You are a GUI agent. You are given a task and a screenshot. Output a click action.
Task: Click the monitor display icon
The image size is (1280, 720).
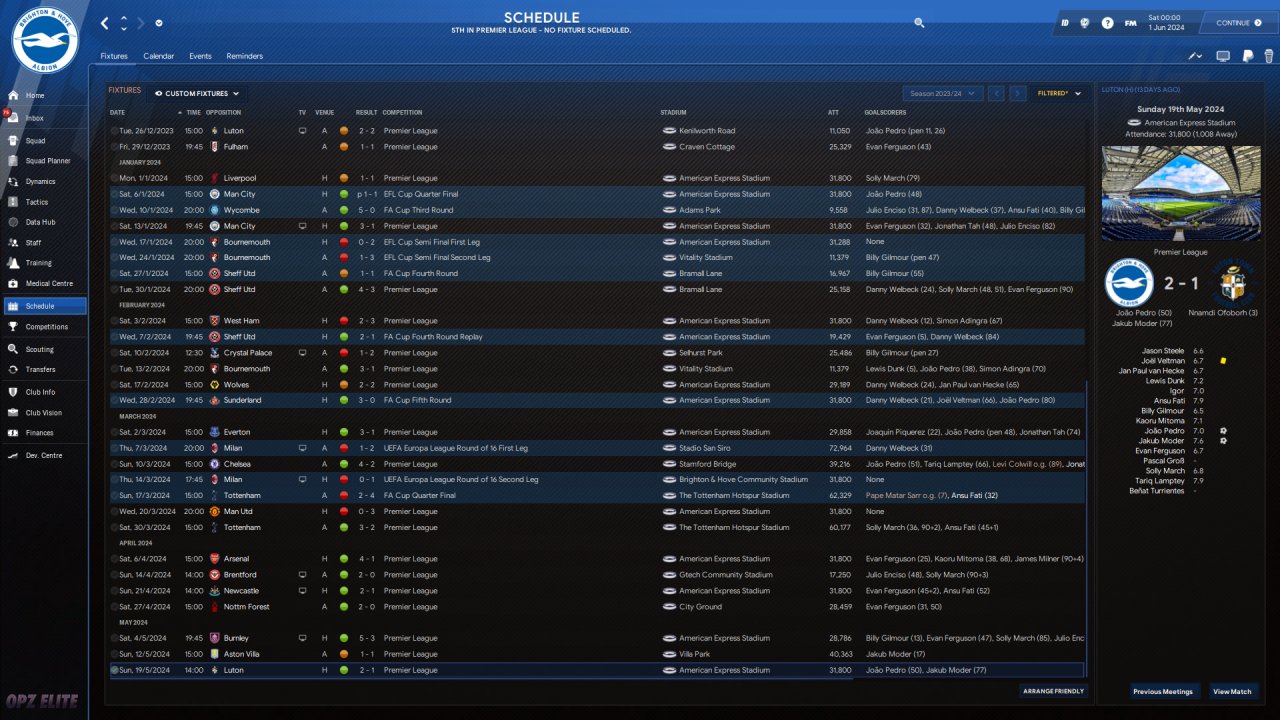(x=1223, y=56)
